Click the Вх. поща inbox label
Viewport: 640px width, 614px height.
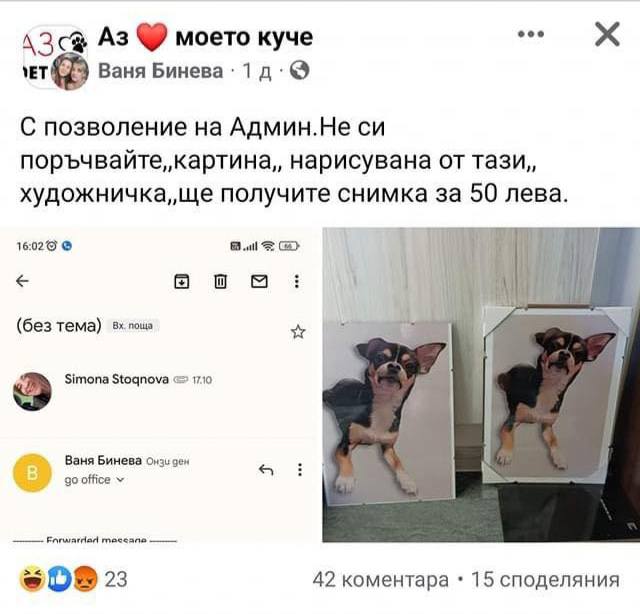click(x=133, y=326)
